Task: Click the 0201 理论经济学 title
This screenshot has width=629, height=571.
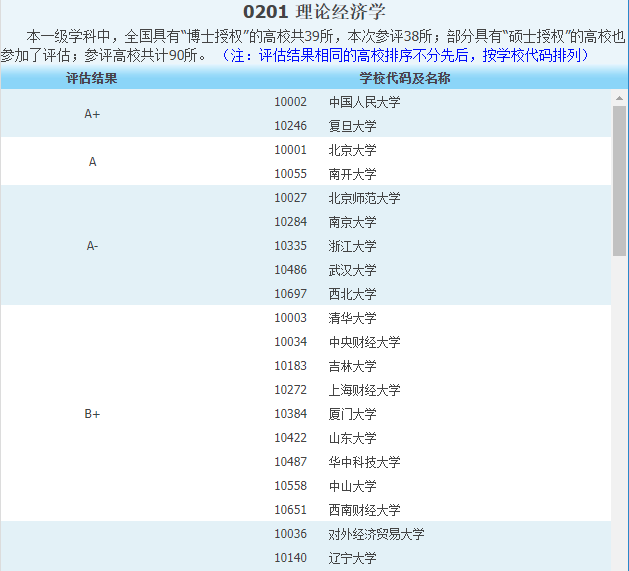Action: [314, 12]
